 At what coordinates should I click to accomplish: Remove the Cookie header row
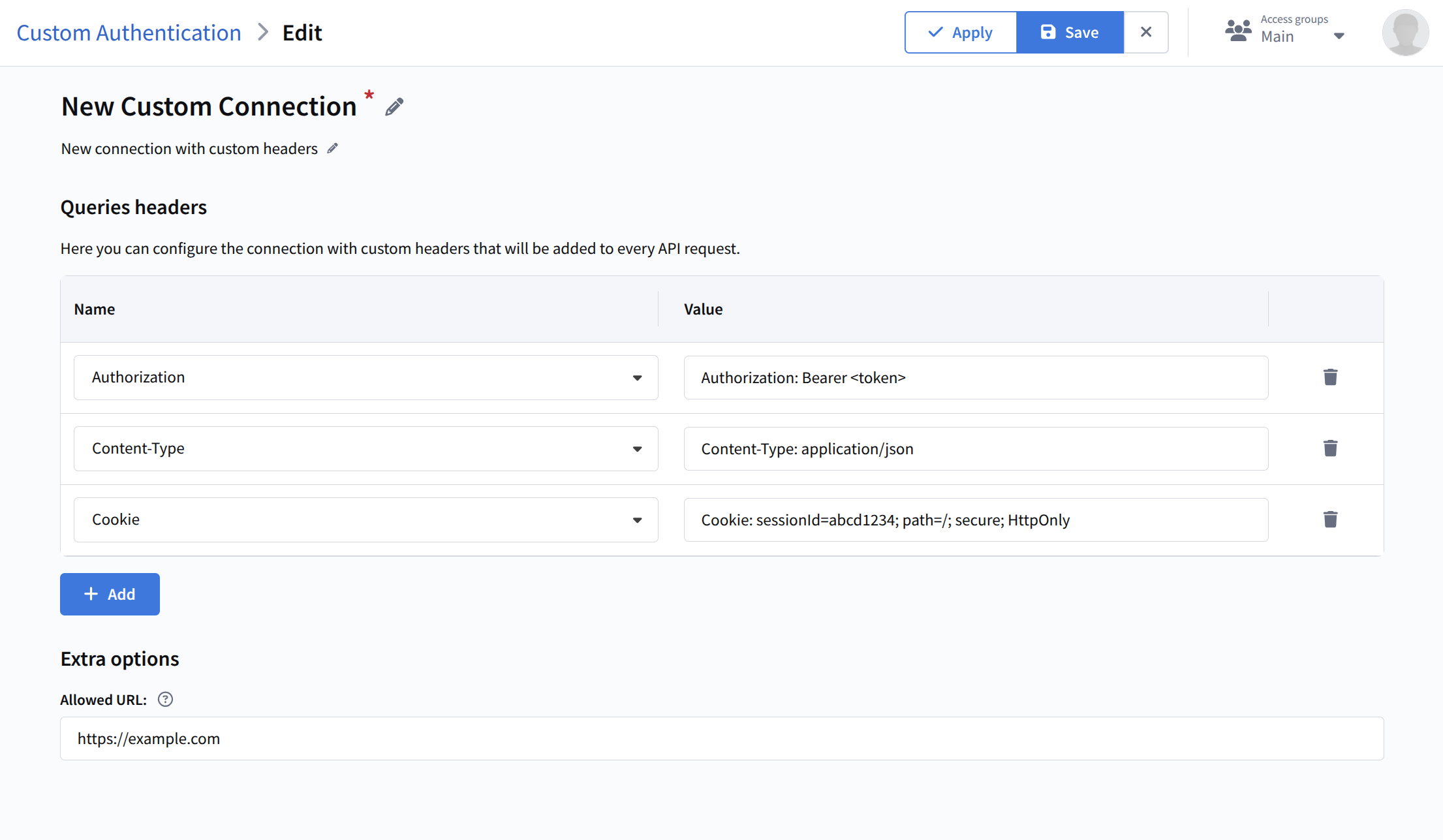coord(1330,520)
